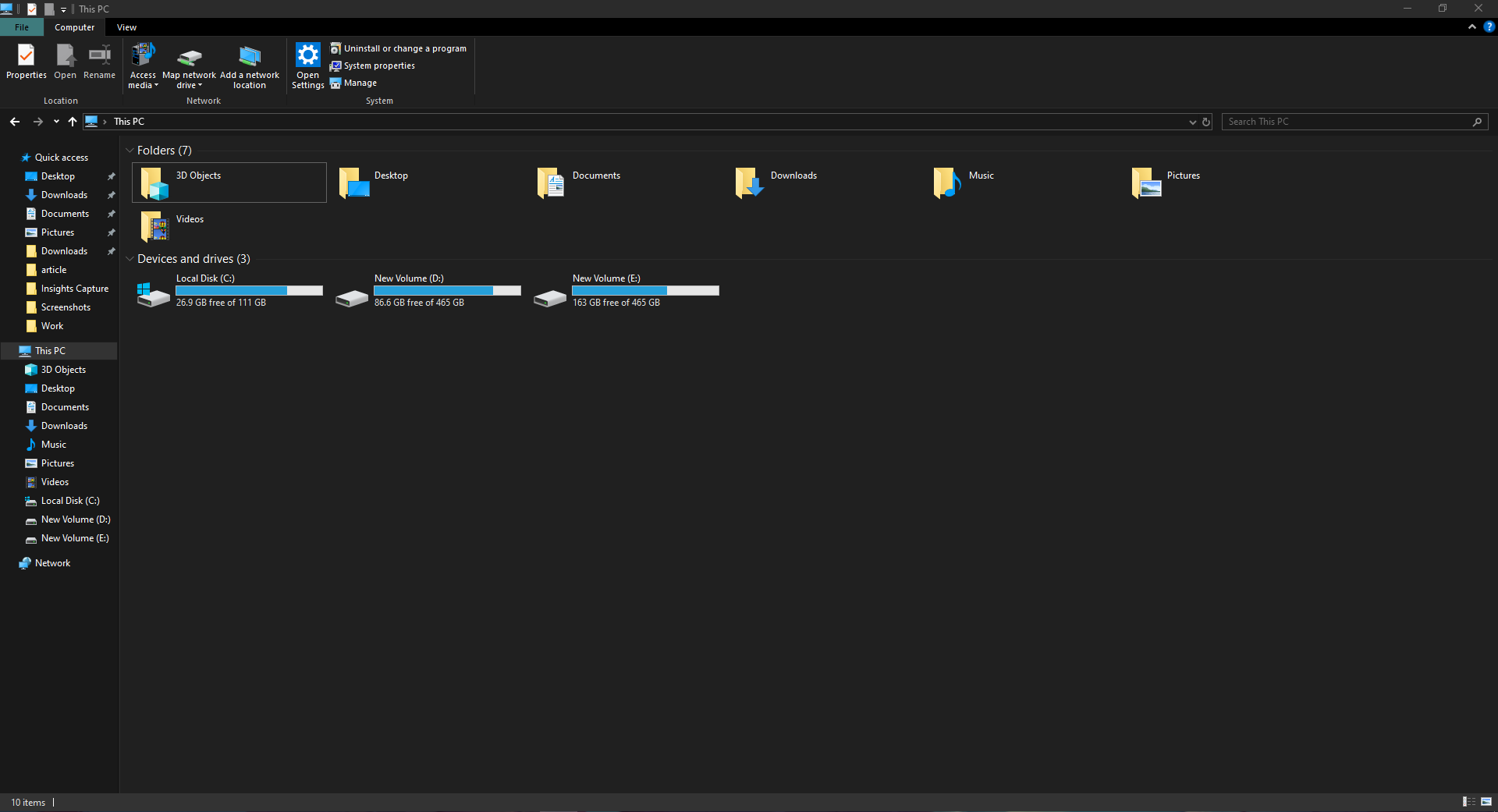Switch to the Computer ribbon tab
The image size is (1498, 812).
coord(74,27)
